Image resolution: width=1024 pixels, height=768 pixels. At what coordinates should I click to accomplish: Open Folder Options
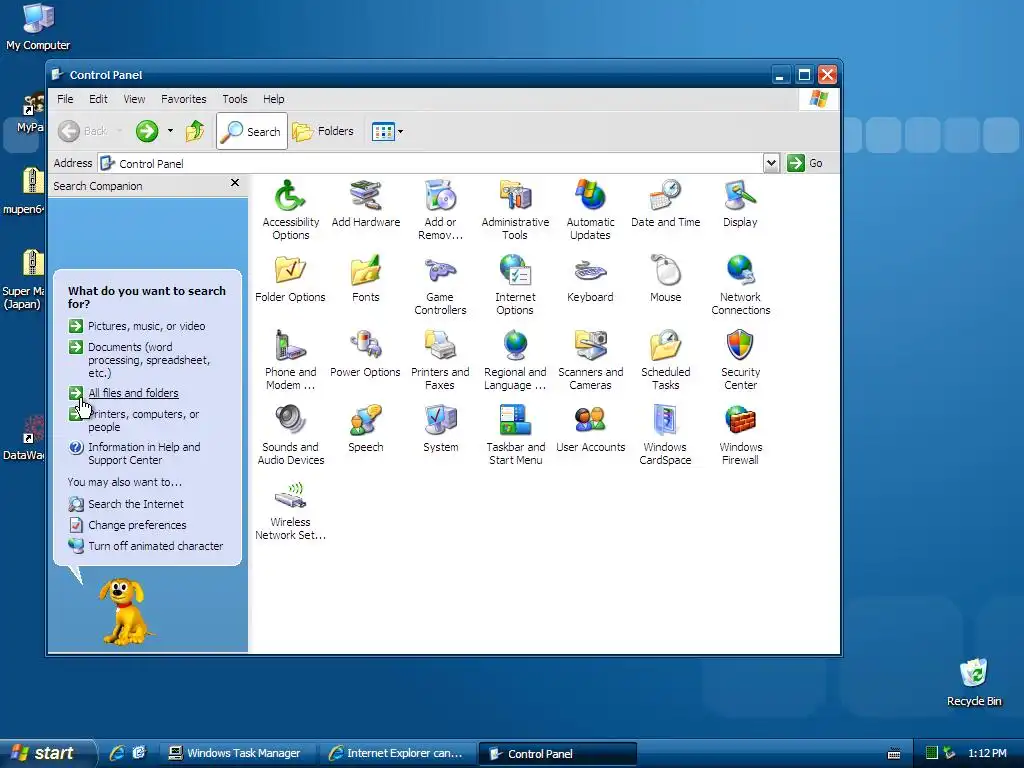point(290,279)
